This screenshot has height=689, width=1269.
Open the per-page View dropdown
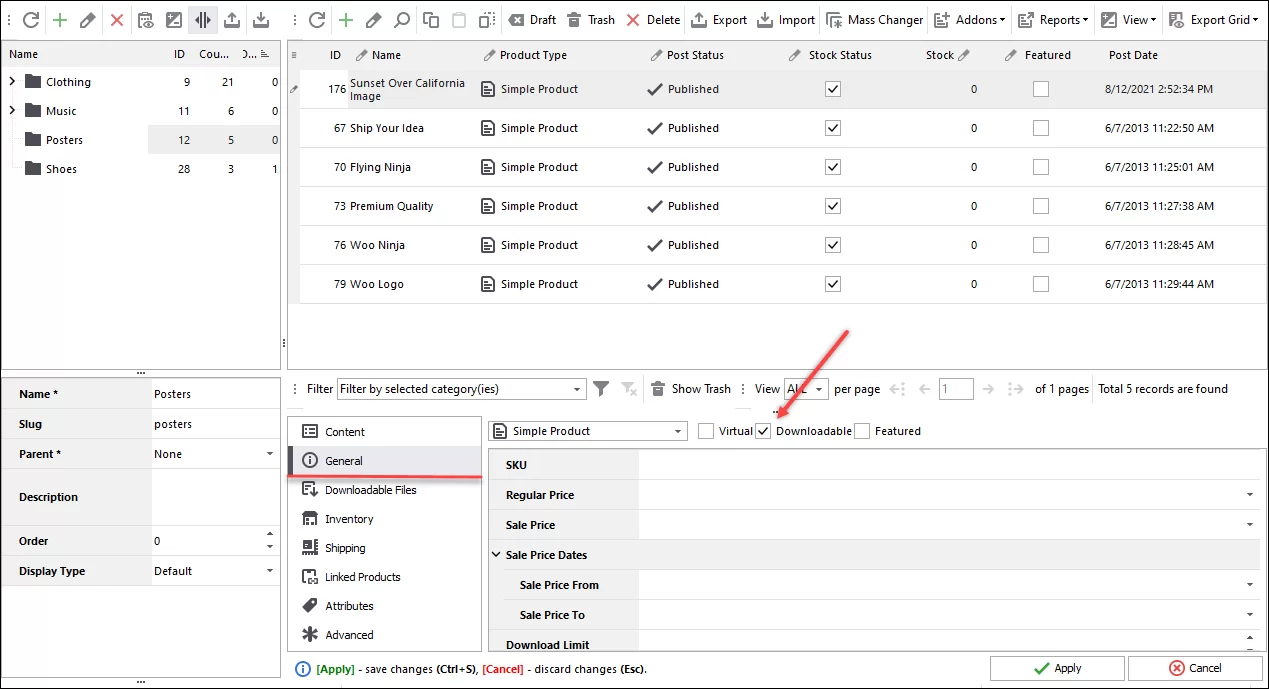(807, 389)
